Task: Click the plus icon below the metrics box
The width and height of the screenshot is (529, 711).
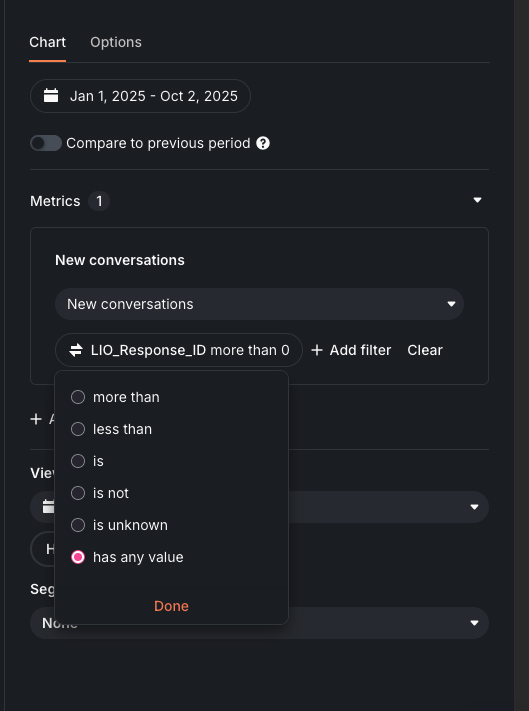Action: pyautogui.click(x=36, y=419)
